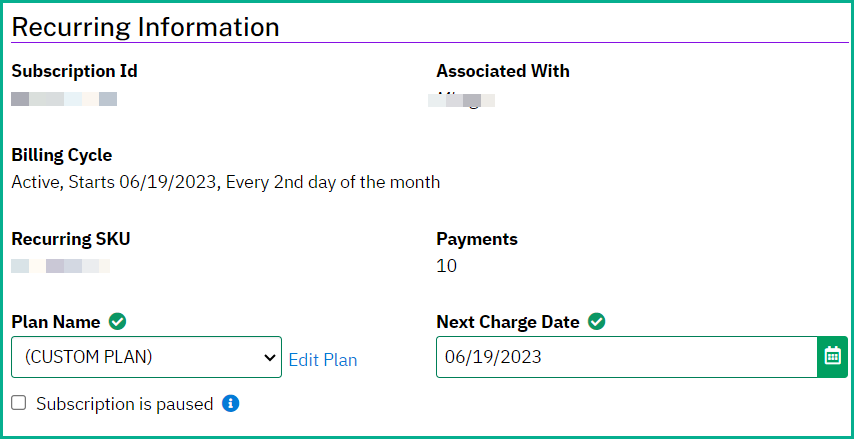Open the calendar date picker icon
This screenshot has width=854, height=439.
[x=832, y=357]
